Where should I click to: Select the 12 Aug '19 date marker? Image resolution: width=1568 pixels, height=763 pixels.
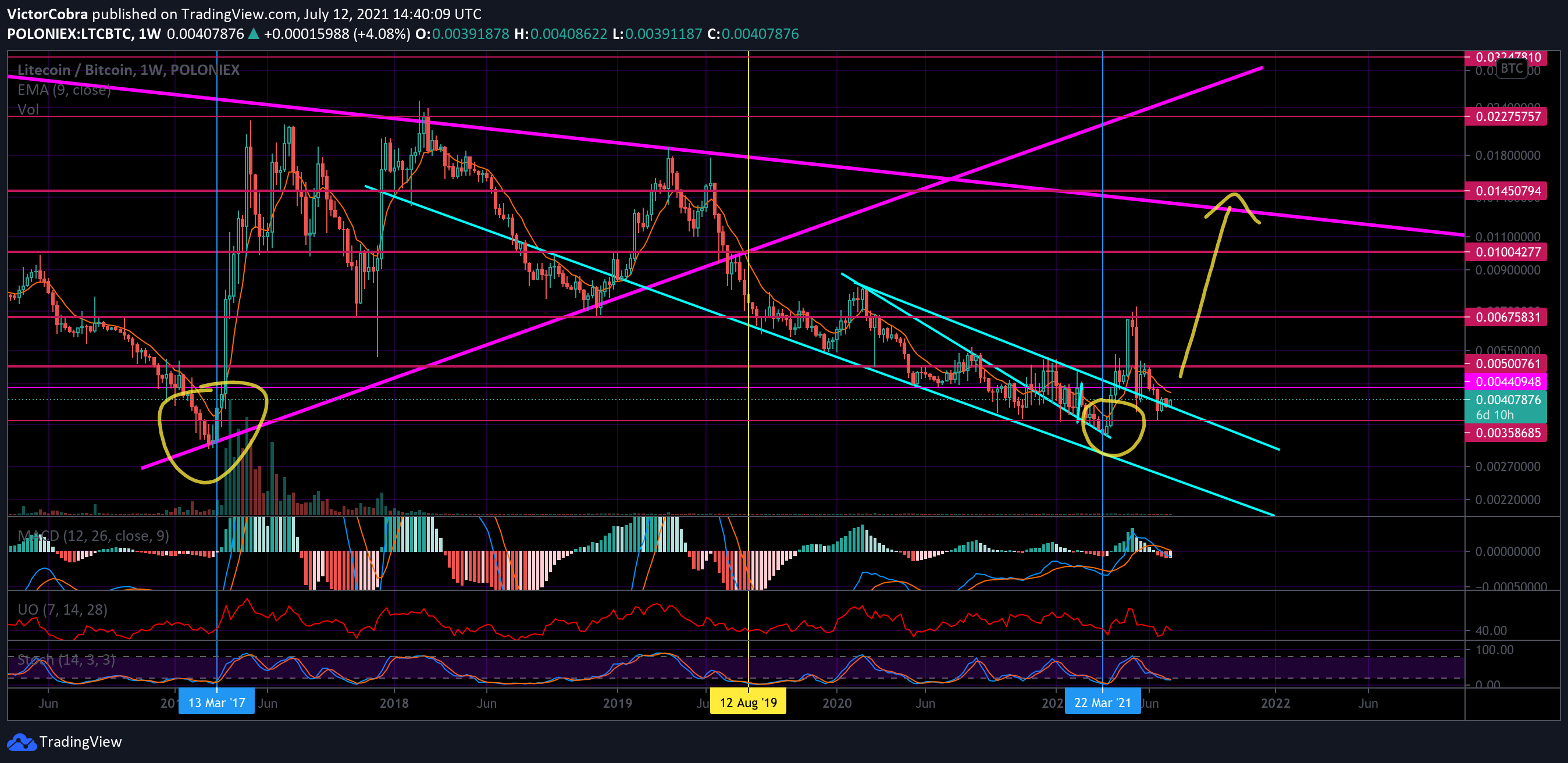pyautogui.click(x=748, y=702)
